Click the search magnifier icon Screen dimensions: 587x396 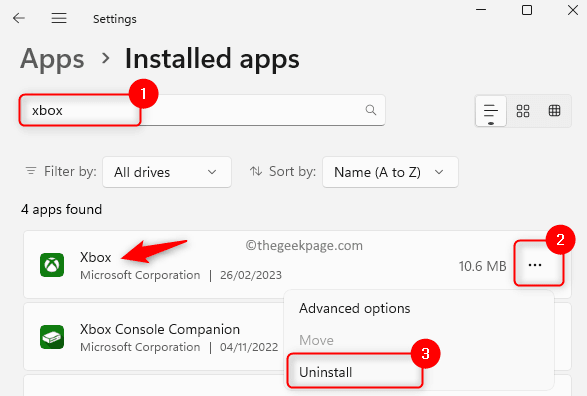point(371,110)
